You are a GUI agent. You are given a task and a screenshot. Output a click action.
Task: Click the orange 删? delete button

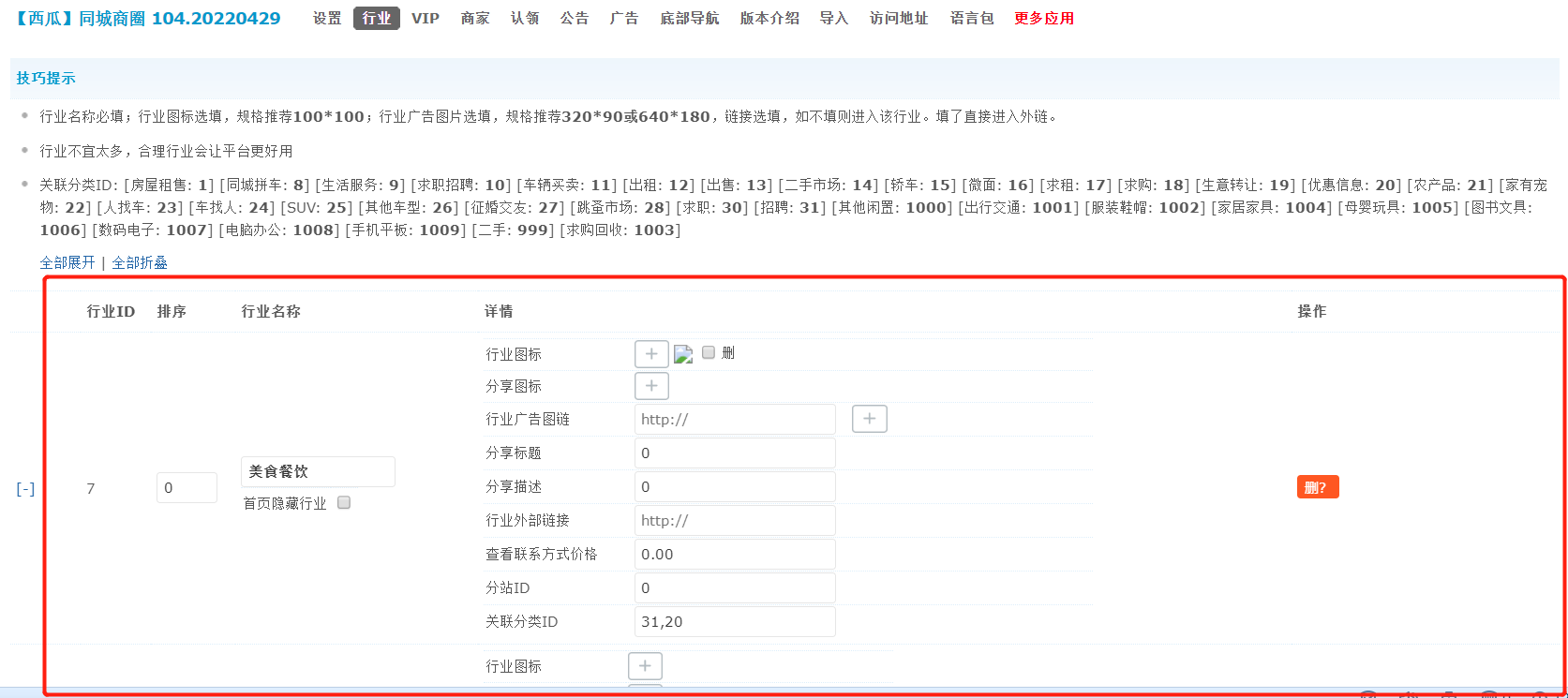1318,487
